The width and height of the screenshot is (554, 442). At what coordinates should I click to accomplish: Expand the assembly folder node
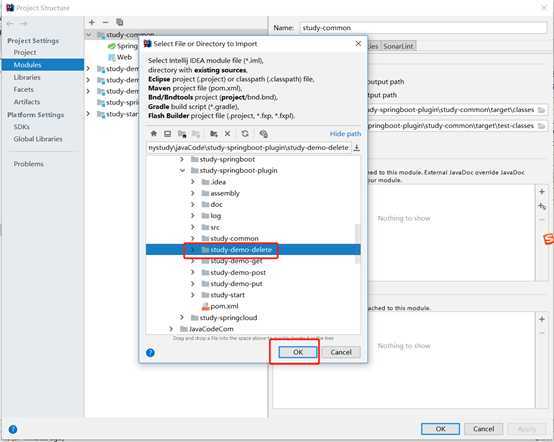point(193,193)
